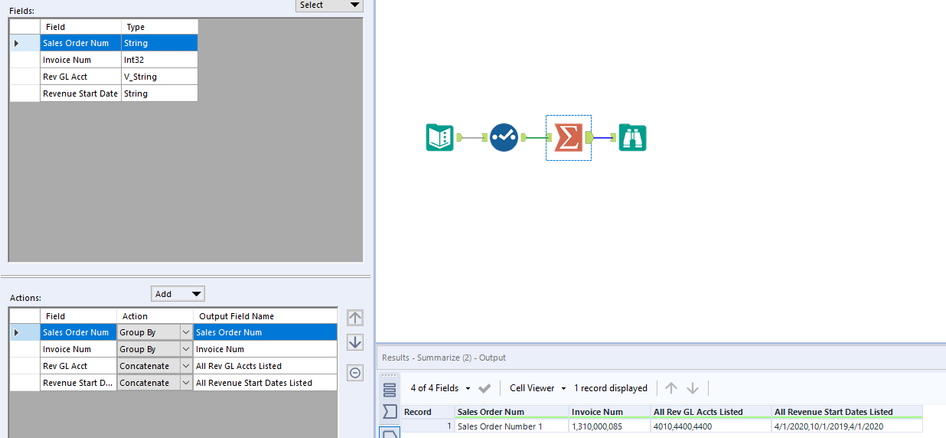Go to previous record with up arrow
The height and width of the screenshot is (438, 946).
(671, 388)
